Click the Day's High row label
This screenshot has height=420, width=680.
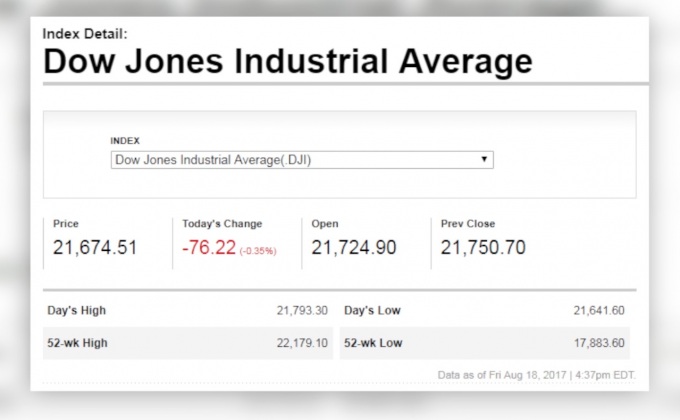pyautogui.click(x=77, y=311)
